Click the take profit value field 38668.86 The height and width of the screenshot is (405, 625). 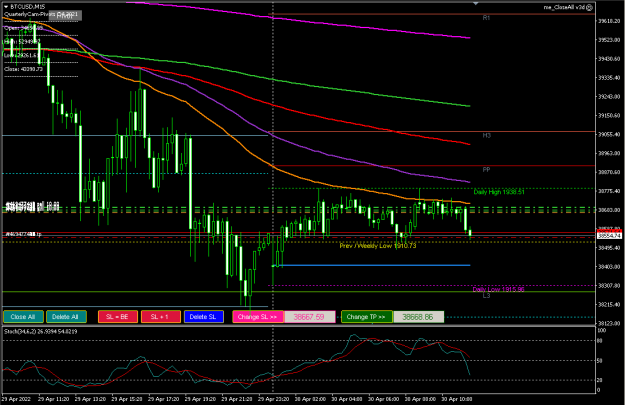click(419, 317)
